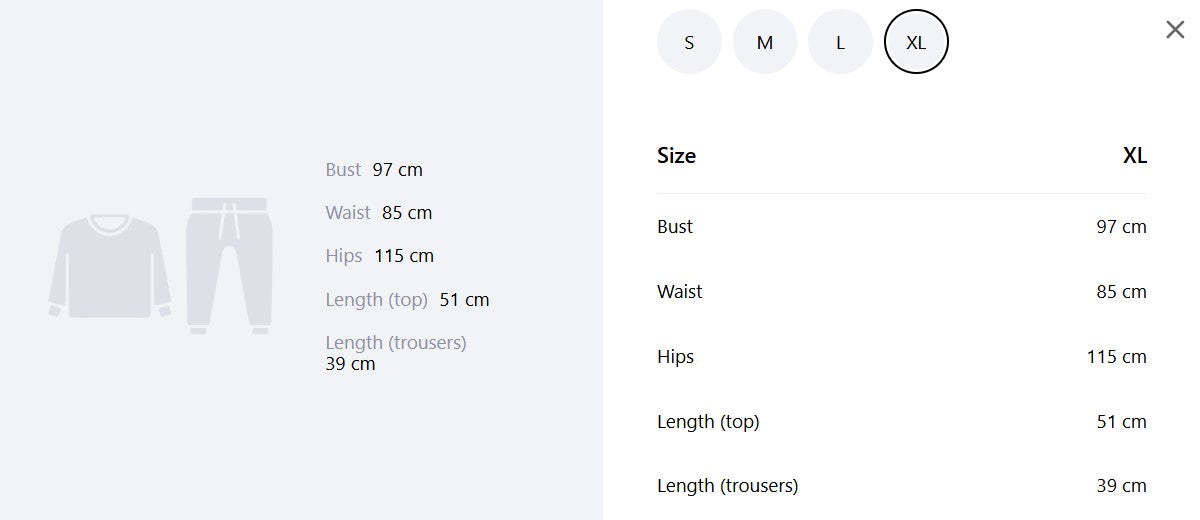This screenshot has width=1200, height=520.
Task: Click the Length (top) 51 cm summary
Action: [x=407, y=299]
